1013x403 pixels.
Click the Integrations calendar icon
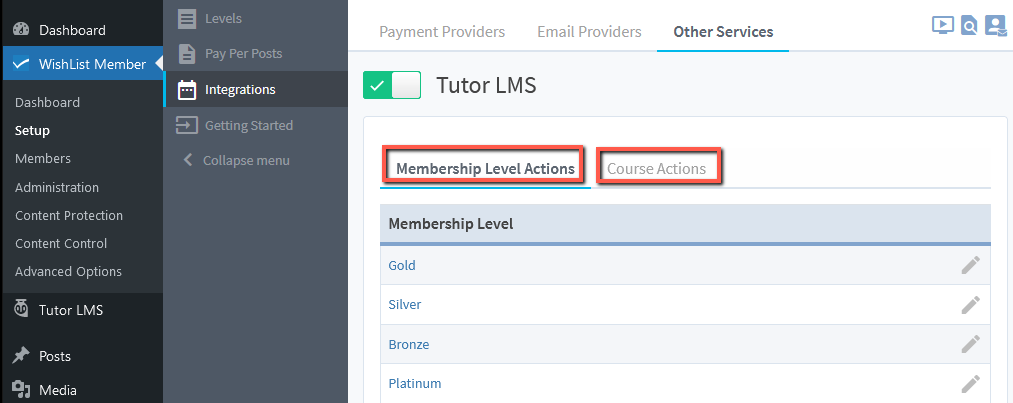point(187,90)
